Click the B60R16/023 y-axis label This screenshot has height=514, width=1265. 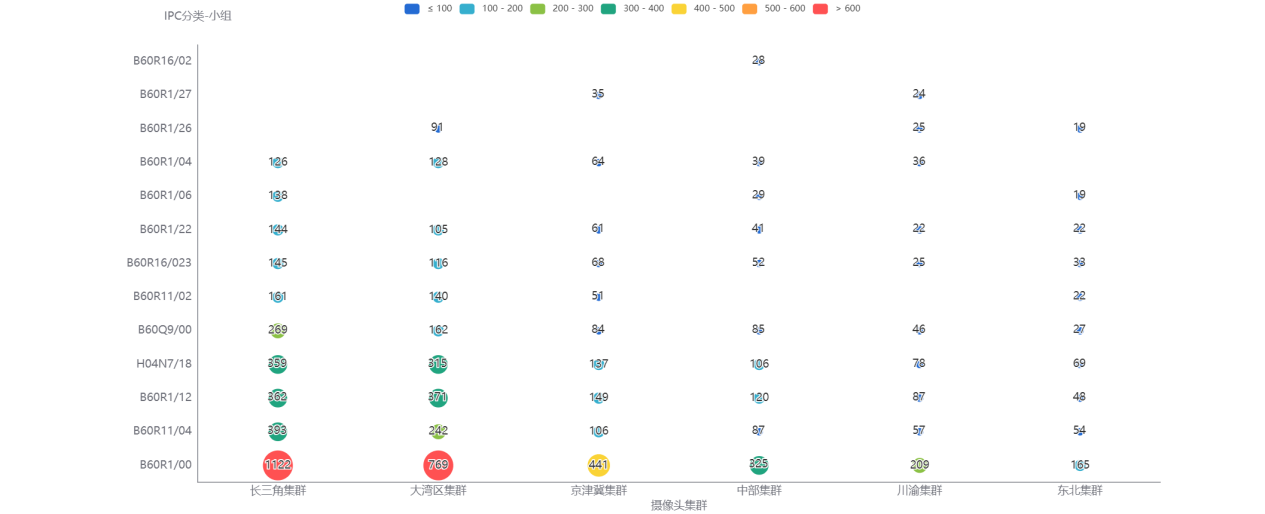tap(159, 263)
